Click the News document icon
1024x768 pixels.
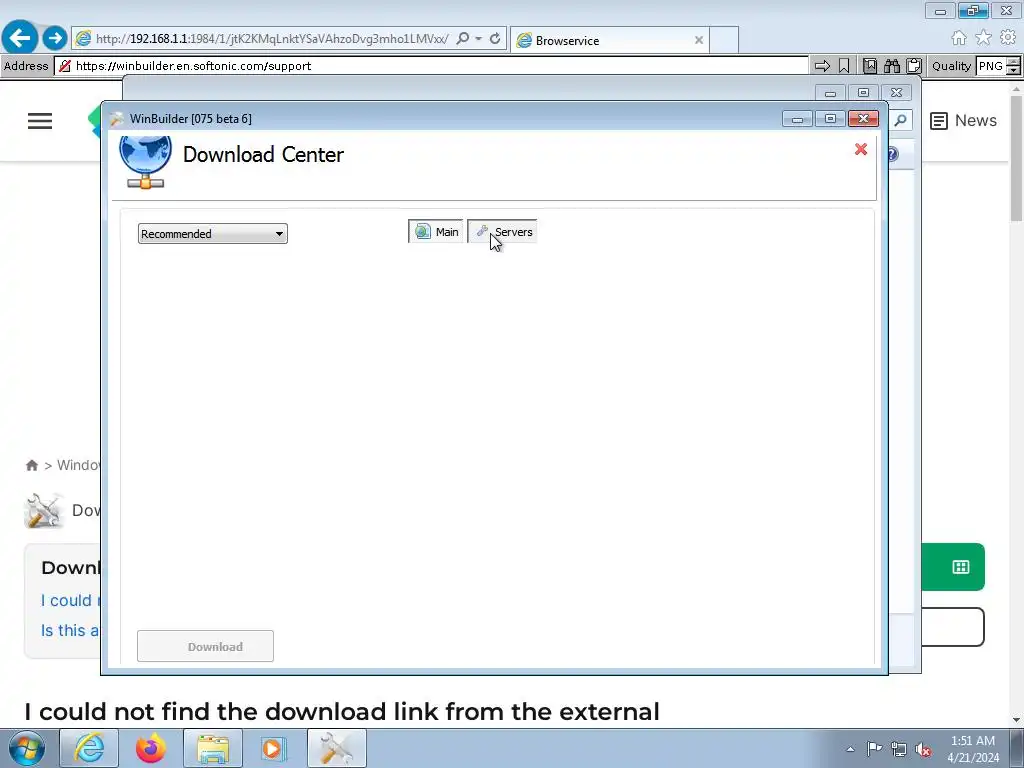pyautogui.click(x=938, y=121)
